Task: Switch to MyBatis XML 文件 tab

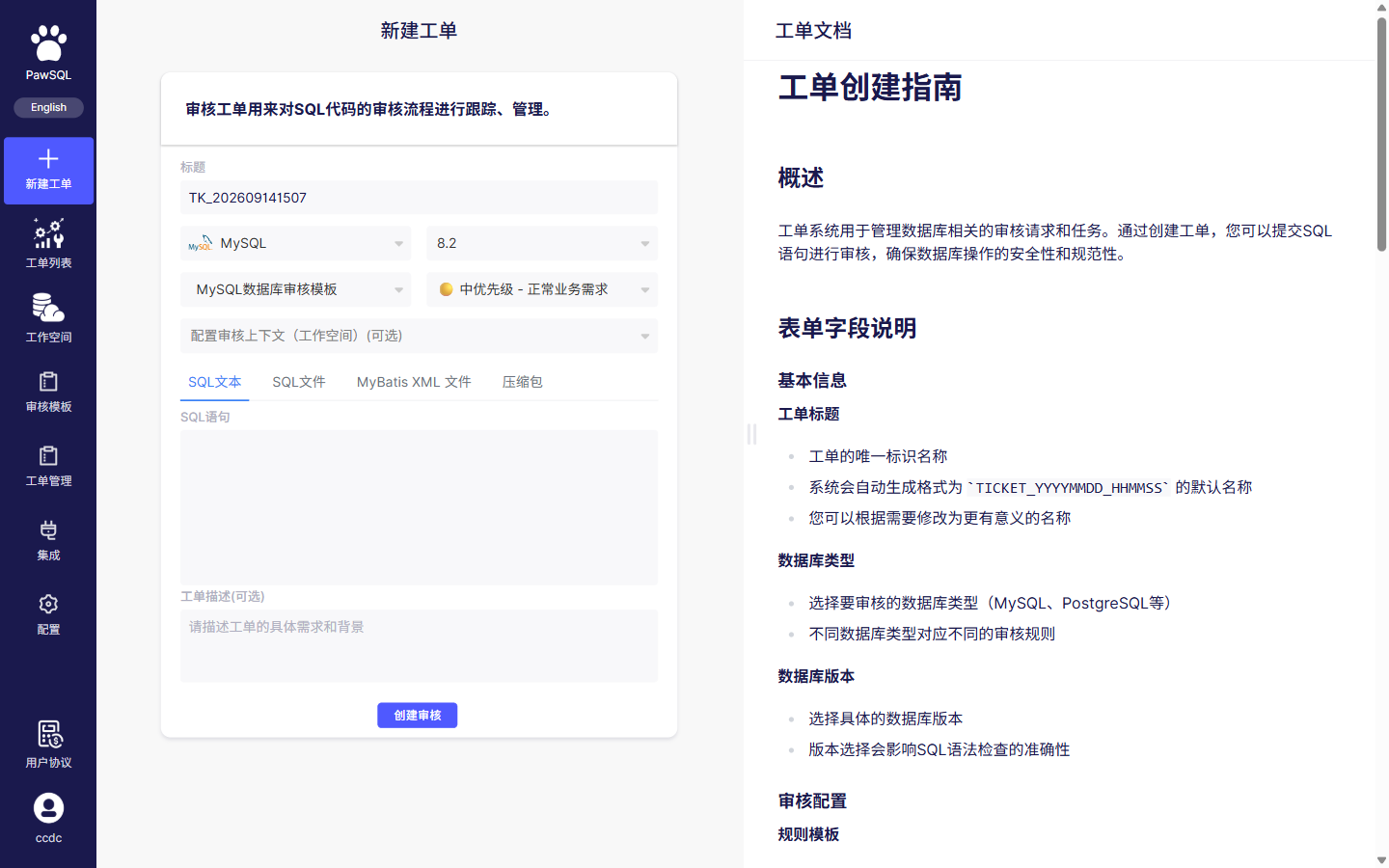Action: 414,382
